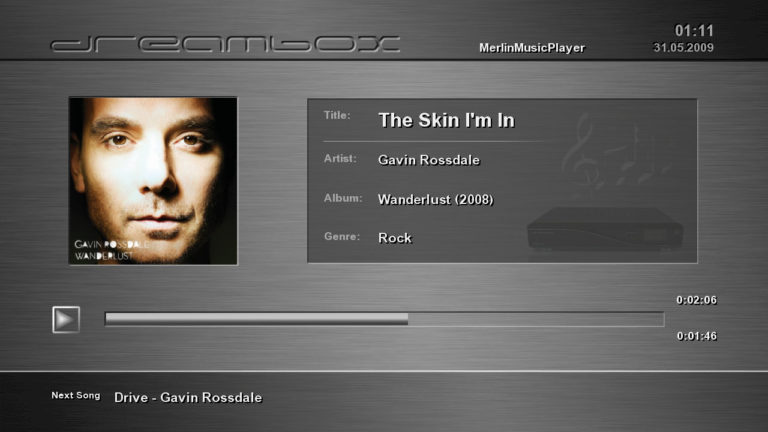Click the remaining time 0:01:46
The image size is (768, 432).
696,336
